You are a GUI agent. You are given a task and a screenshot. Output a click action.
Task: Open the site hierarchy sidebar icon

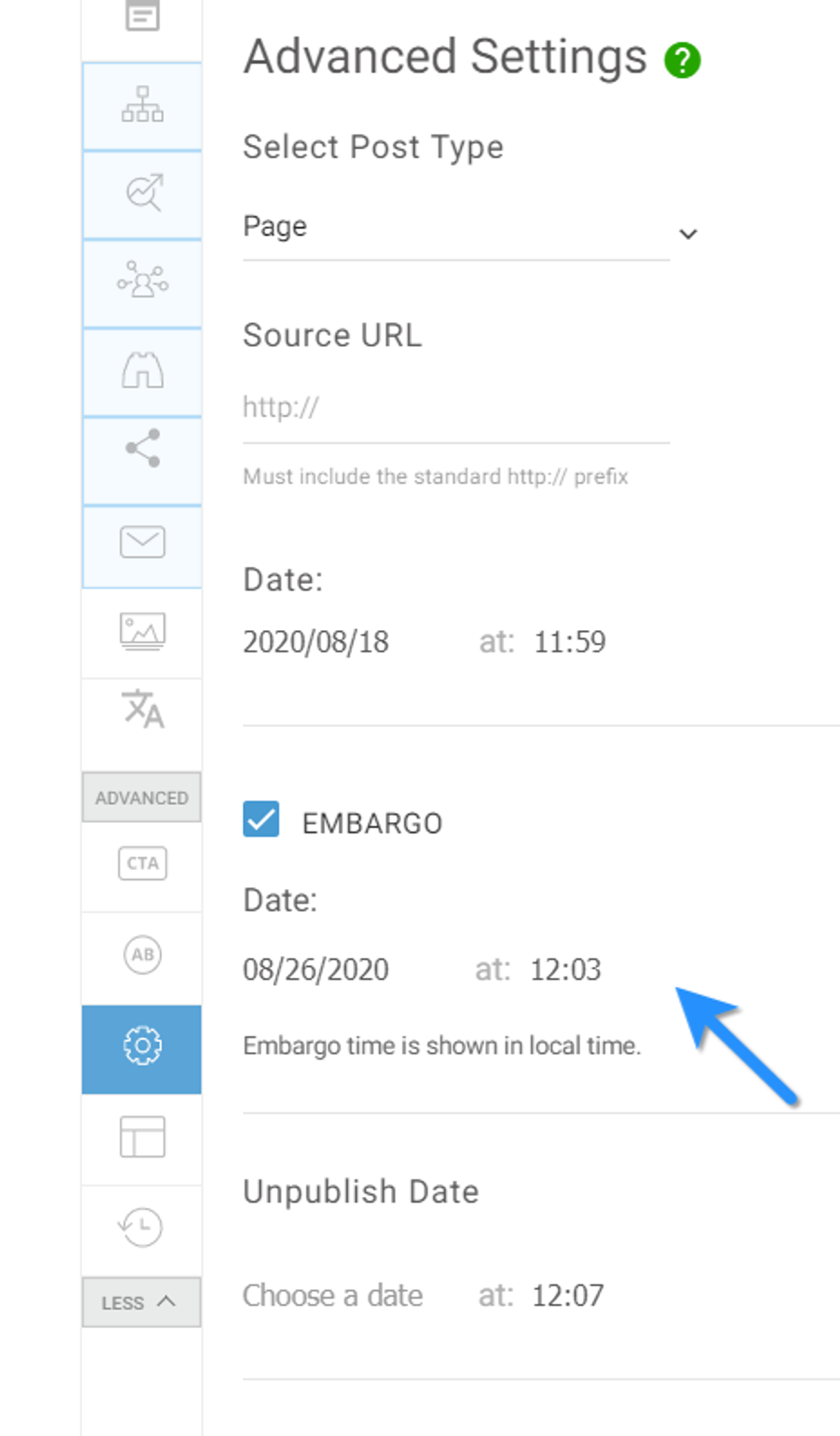(142, 105)
